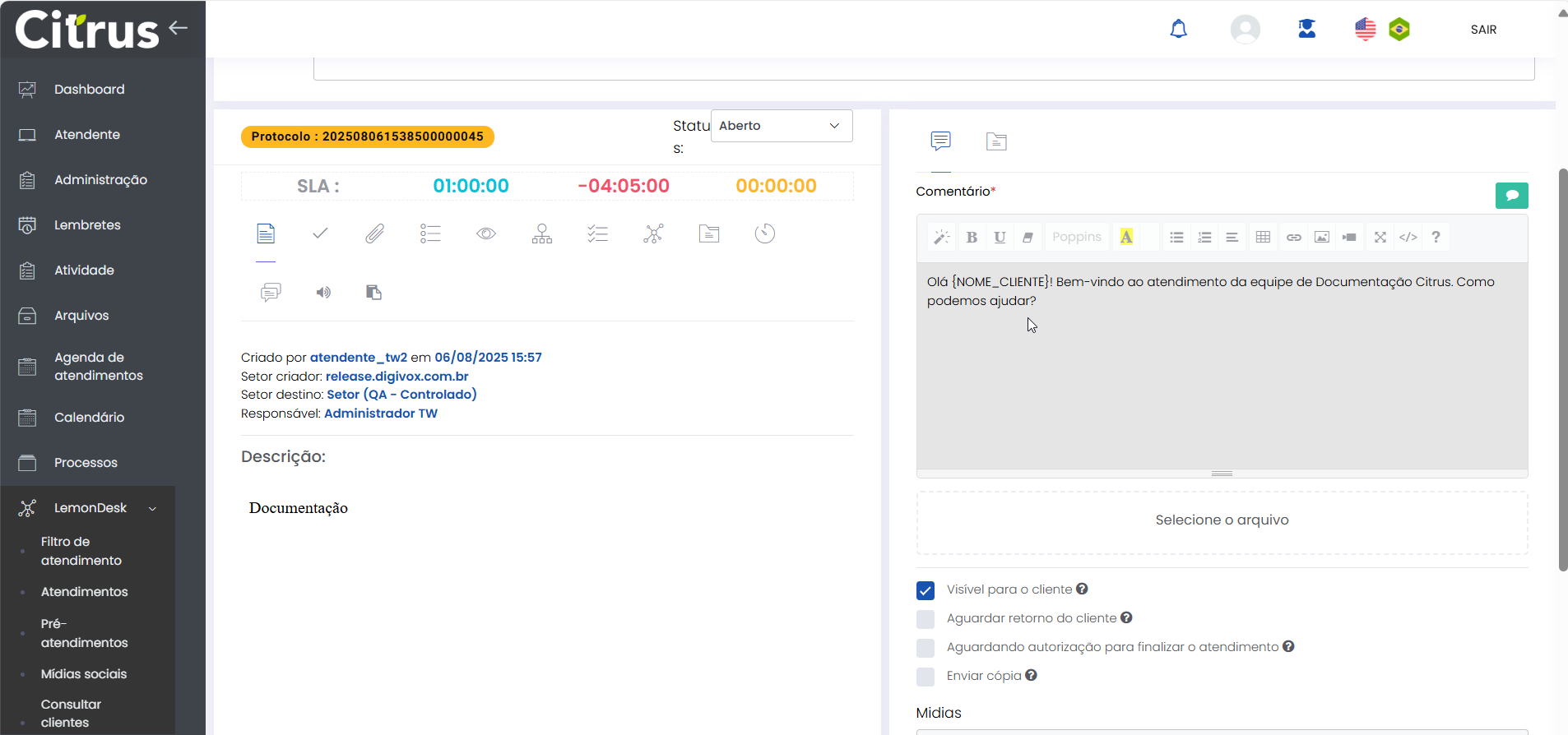
Task: Open the eye watchers icon
Action: [486, 234]
